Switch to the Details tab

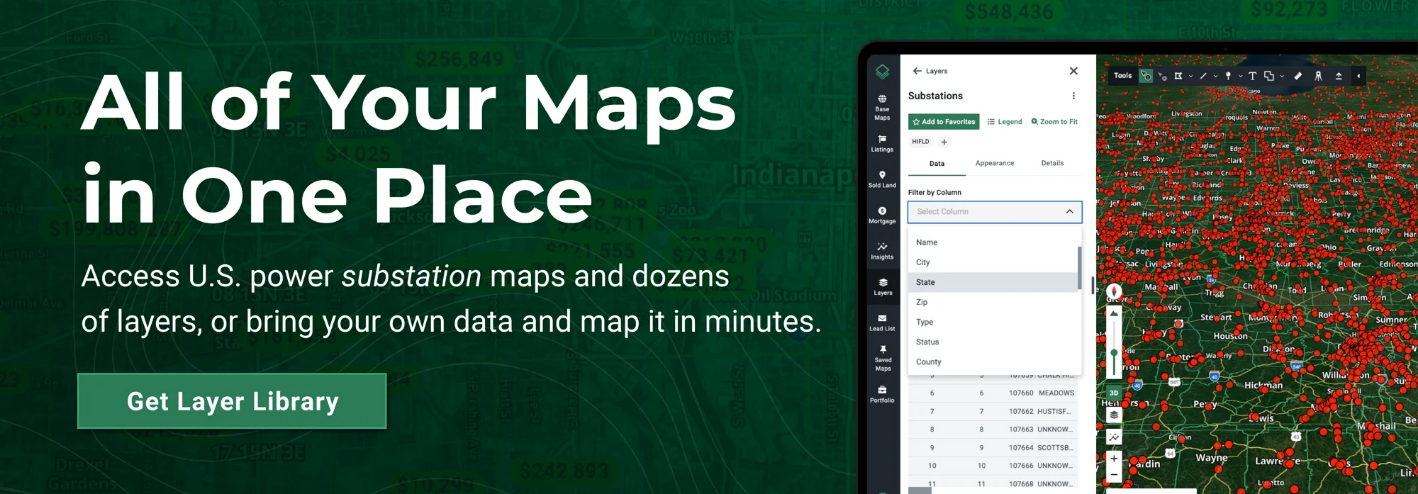coord(1052,163)
